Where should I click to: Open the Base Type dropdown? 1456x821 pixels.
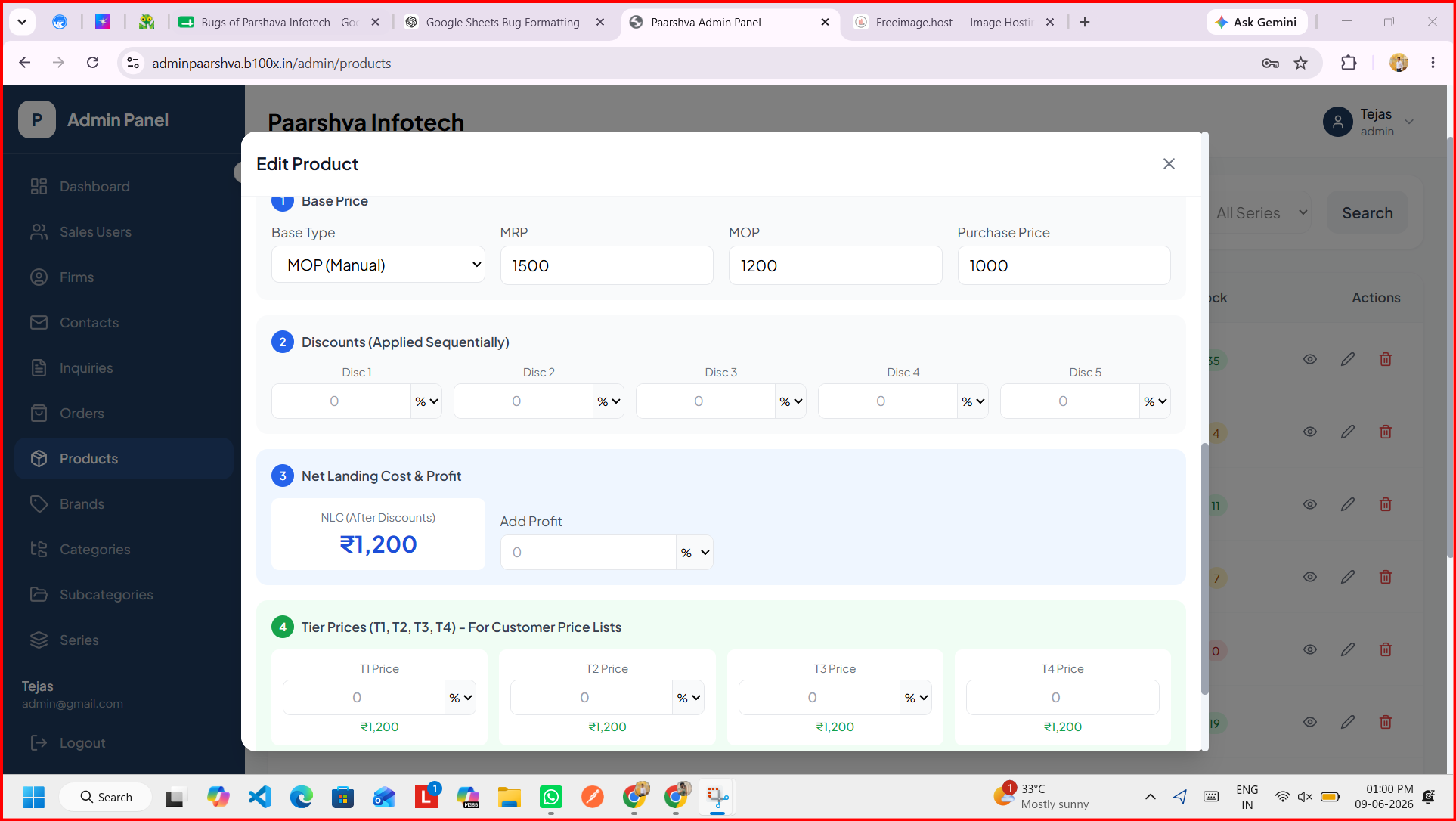pyautogui.click(x=378, y=265)
